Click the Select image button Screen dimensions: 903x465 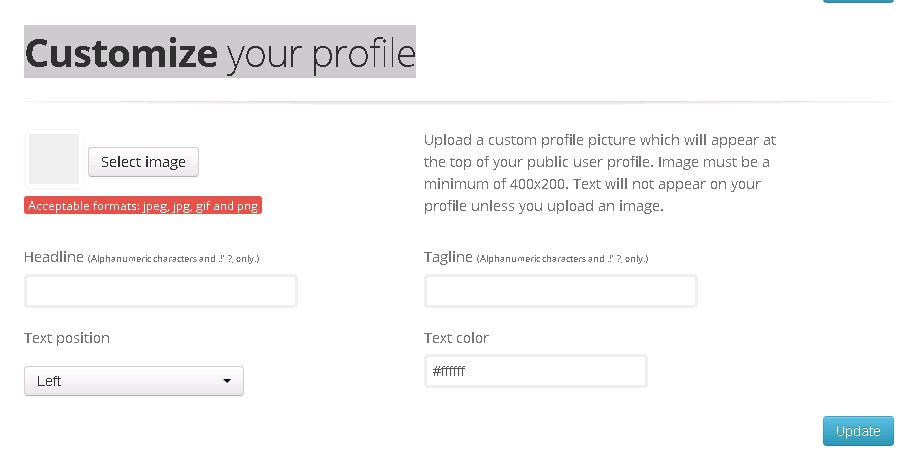[x=143, y=162]
